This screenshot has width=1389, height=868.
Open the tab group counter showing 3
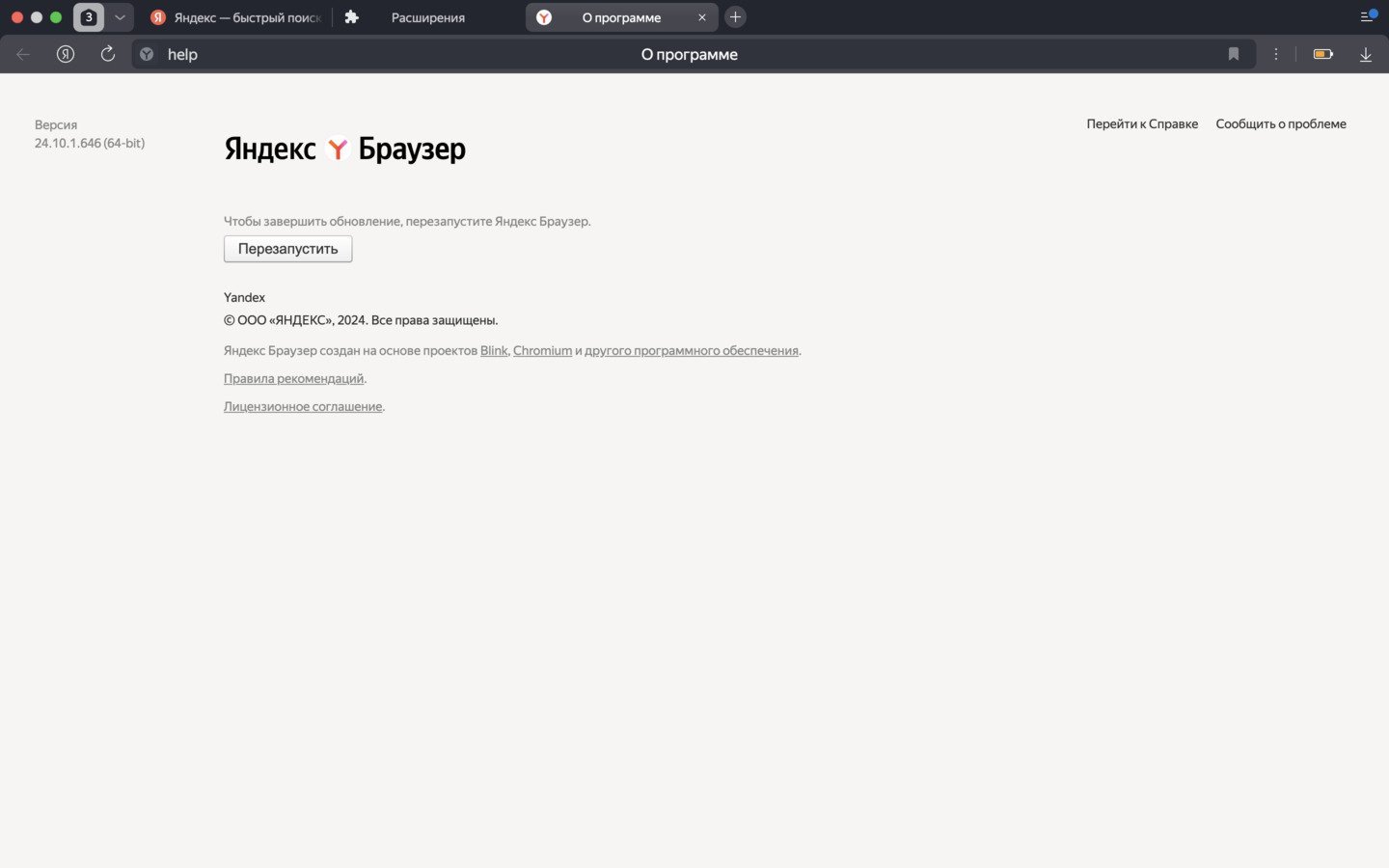coord(89,17)
